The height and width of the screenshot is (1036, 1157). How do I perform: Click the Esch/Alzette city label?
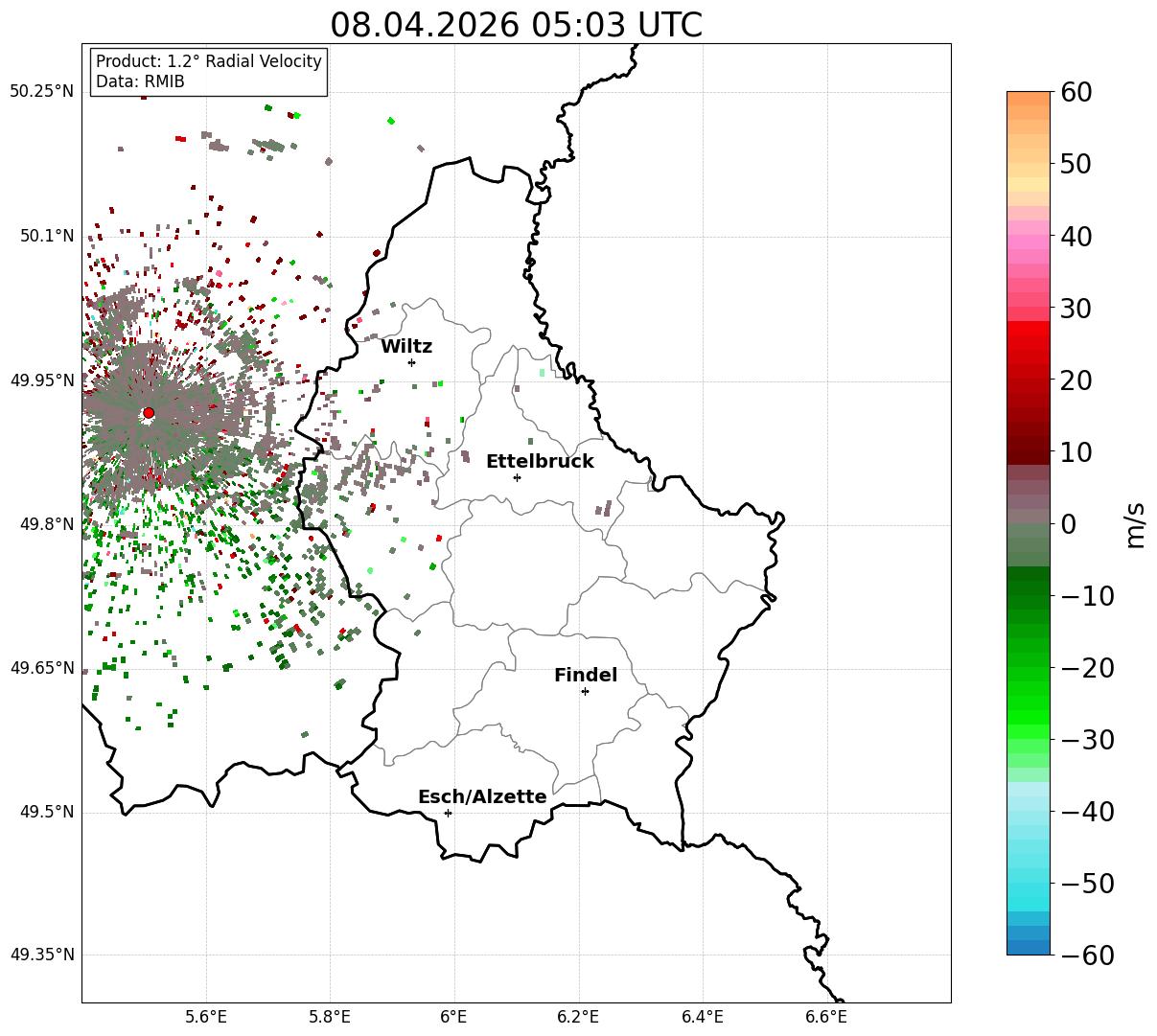(482, 797)
